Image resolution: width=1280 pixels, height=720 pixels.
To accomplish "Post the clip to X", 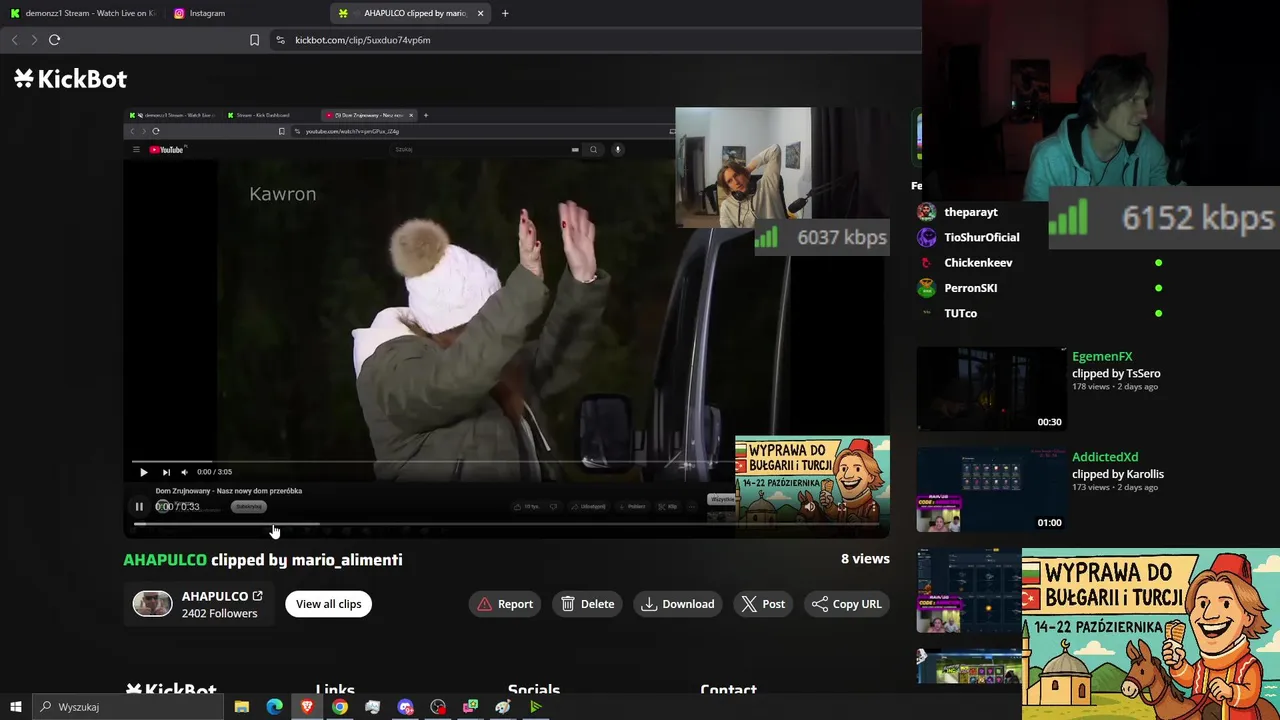I will pyautogui.click(x=763, y=604).
